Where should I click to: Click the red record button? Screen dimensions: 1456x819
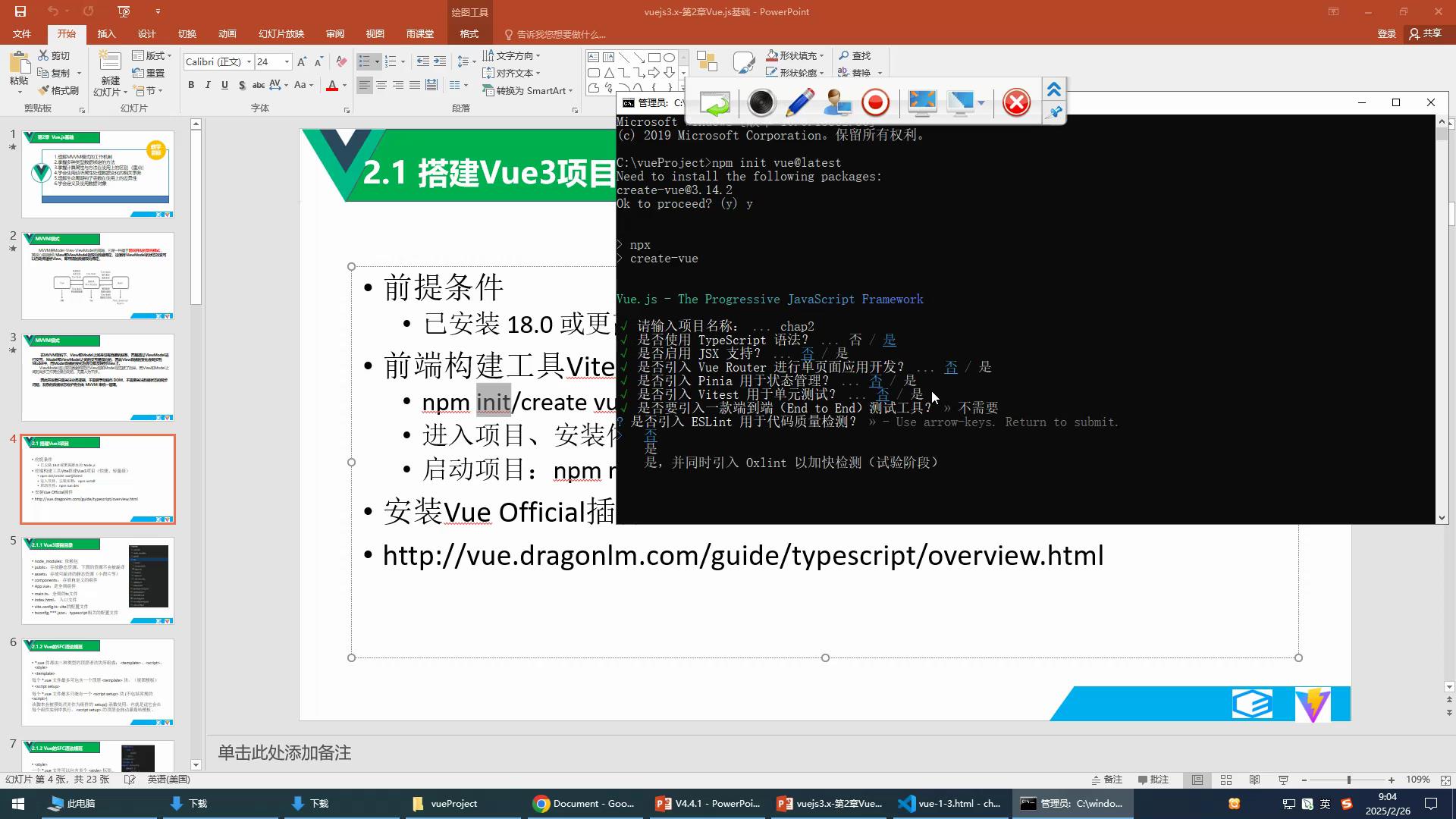coord(876,102)
